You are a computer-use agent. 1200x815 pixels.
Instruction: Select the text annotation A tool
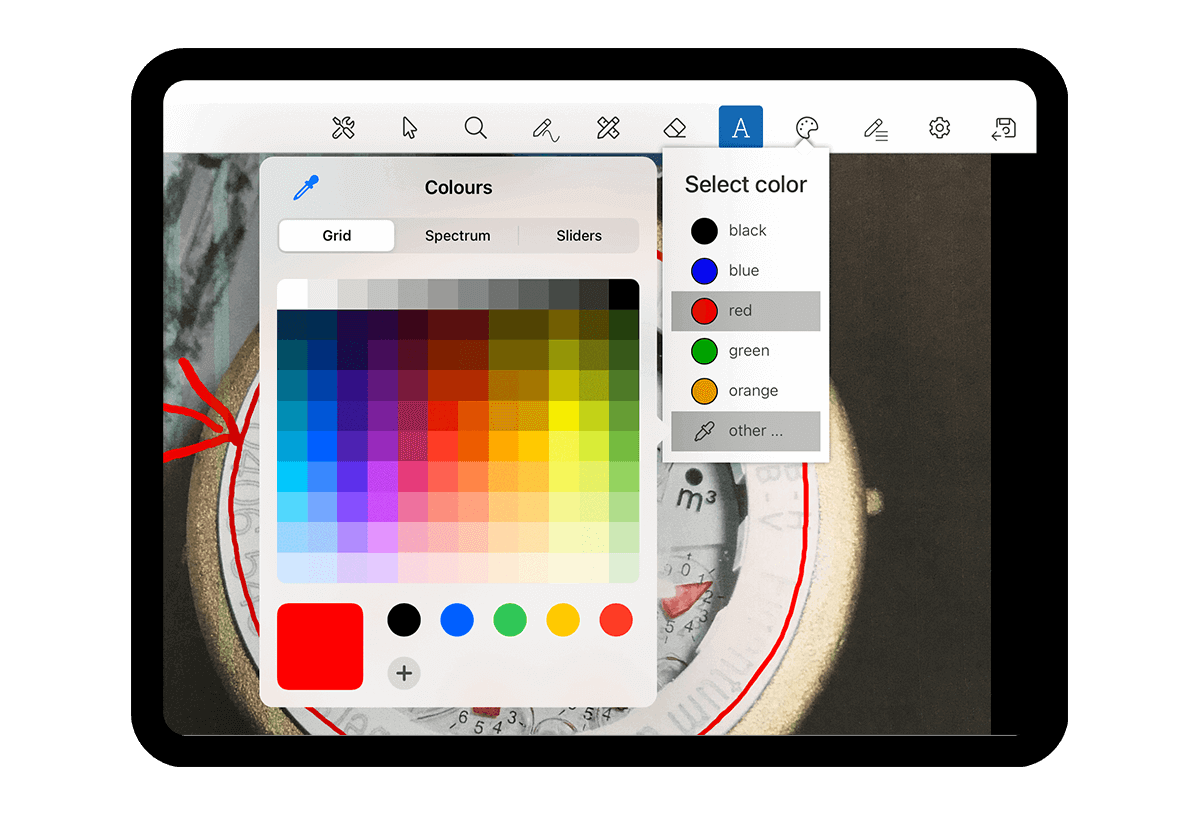pyautogui.click(x=741, y=128)
